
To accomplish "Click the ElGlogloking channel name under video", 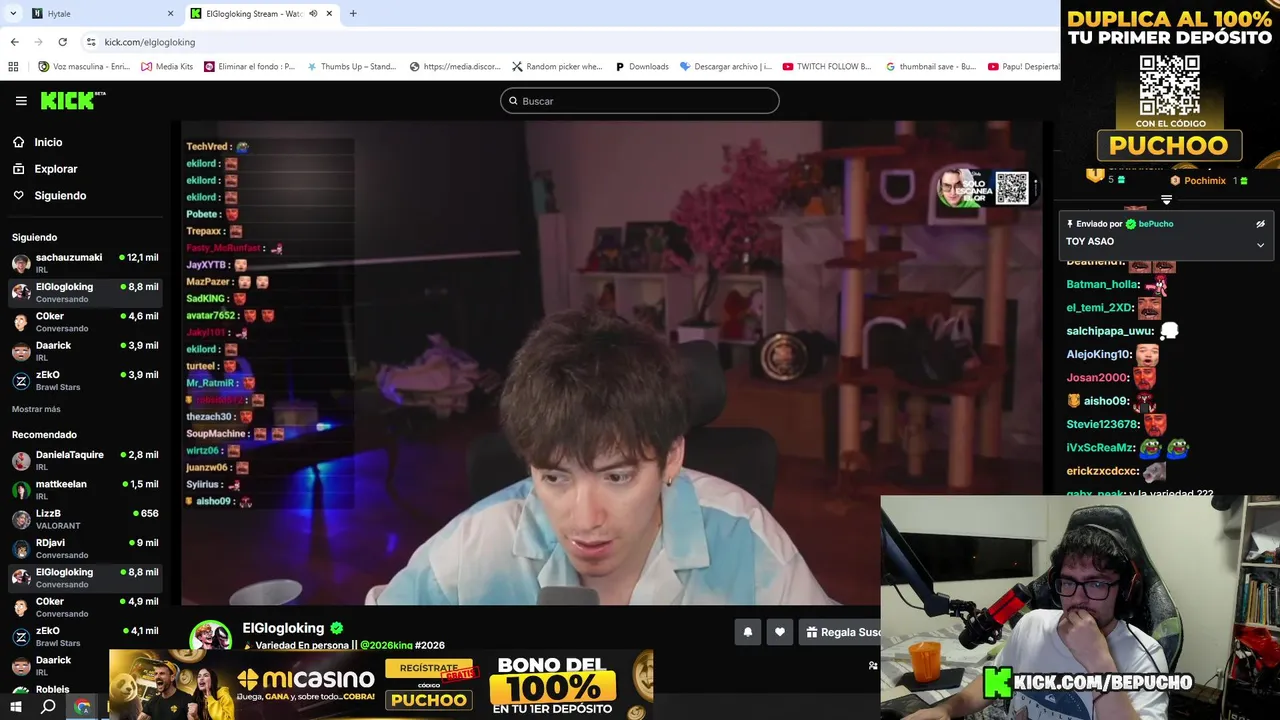I will 283,628.
